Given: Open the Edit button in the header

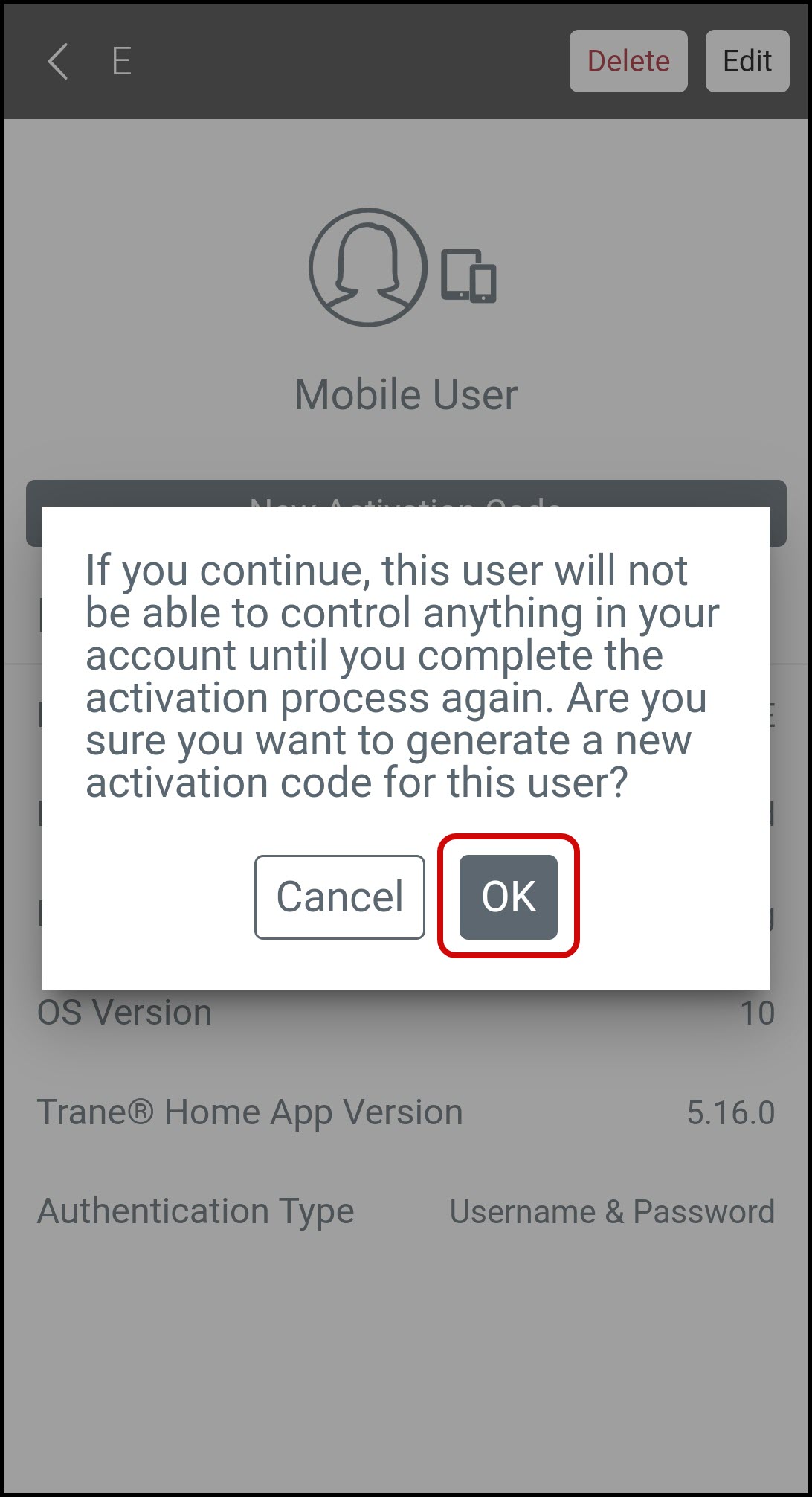Looking at the screenshot, I should (747, 61).
